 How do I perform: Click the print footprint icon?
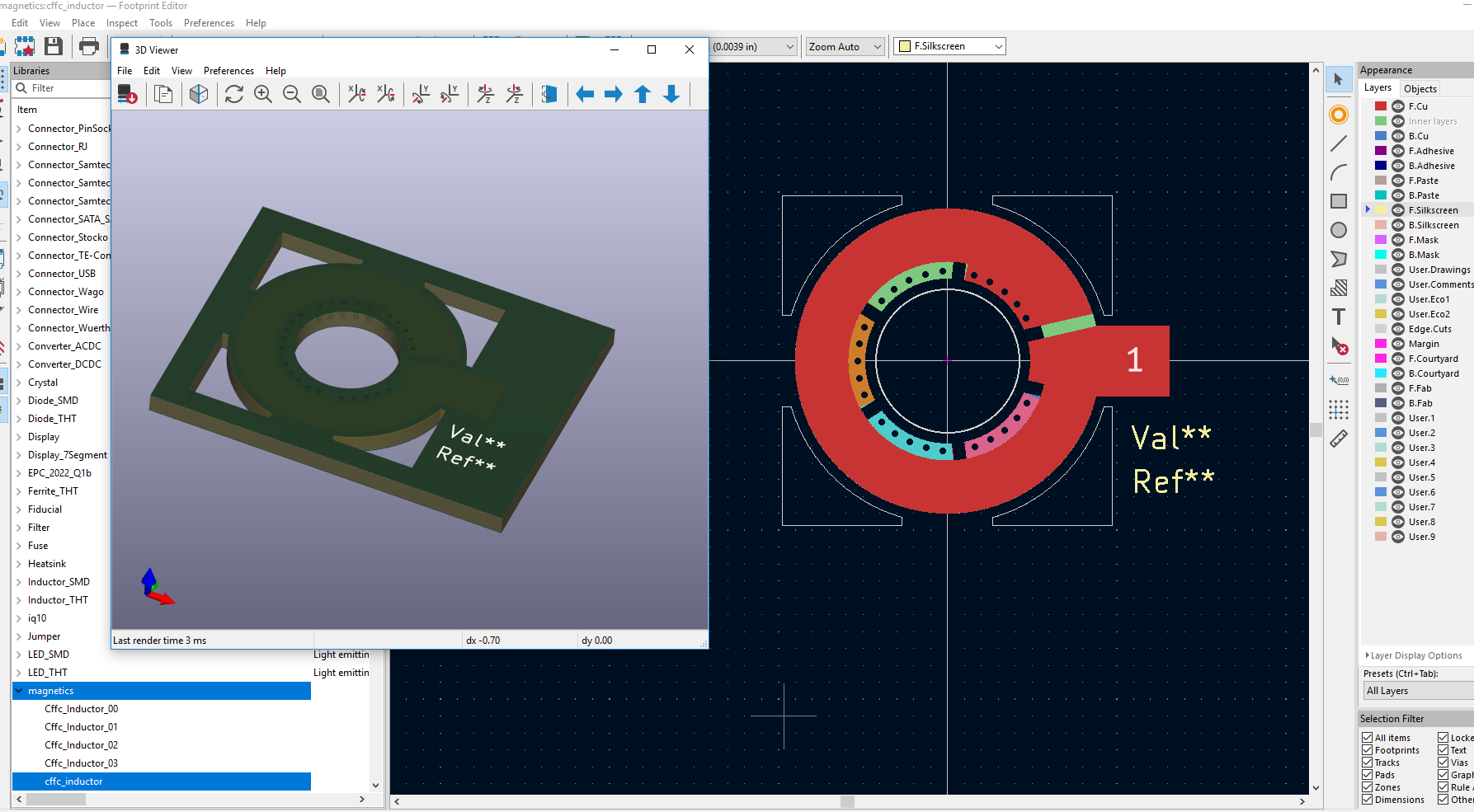[89, 47]
